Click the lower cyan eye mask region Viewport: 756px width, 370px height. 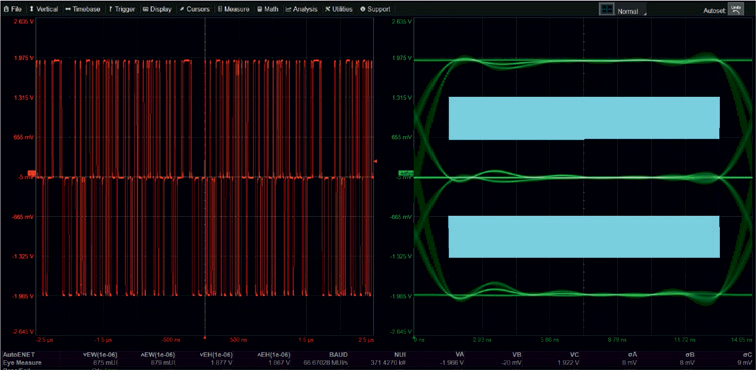(x=584, y=237)
